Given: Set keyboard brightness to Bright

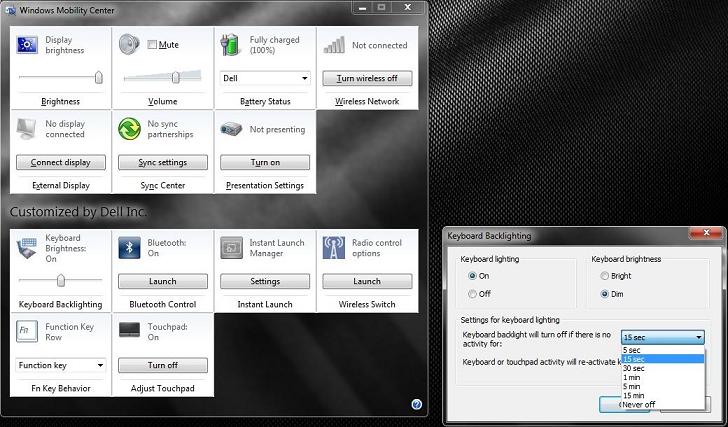Looking at the screenshot, I should [x=602, y=275].
